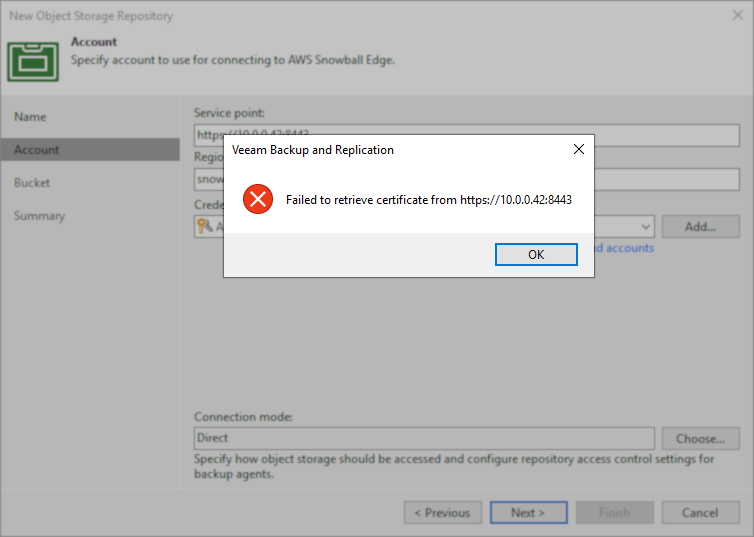Click the Cancel button

point(701,512)
